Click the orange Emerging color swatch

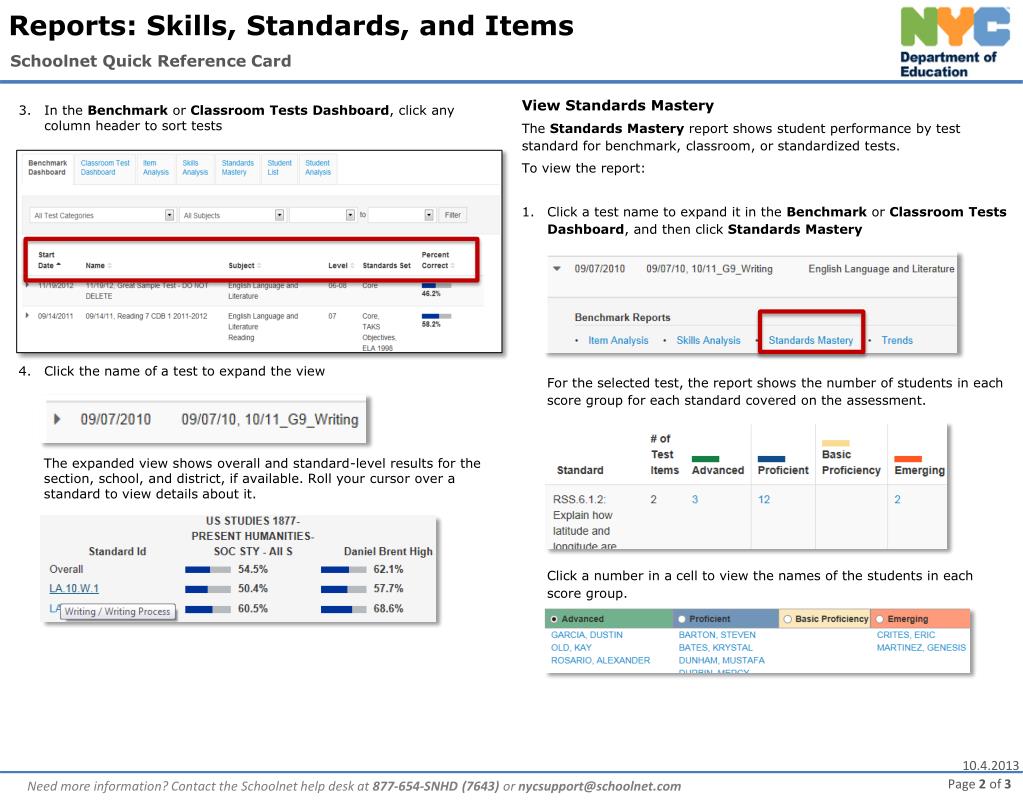(x=908, y=459)
